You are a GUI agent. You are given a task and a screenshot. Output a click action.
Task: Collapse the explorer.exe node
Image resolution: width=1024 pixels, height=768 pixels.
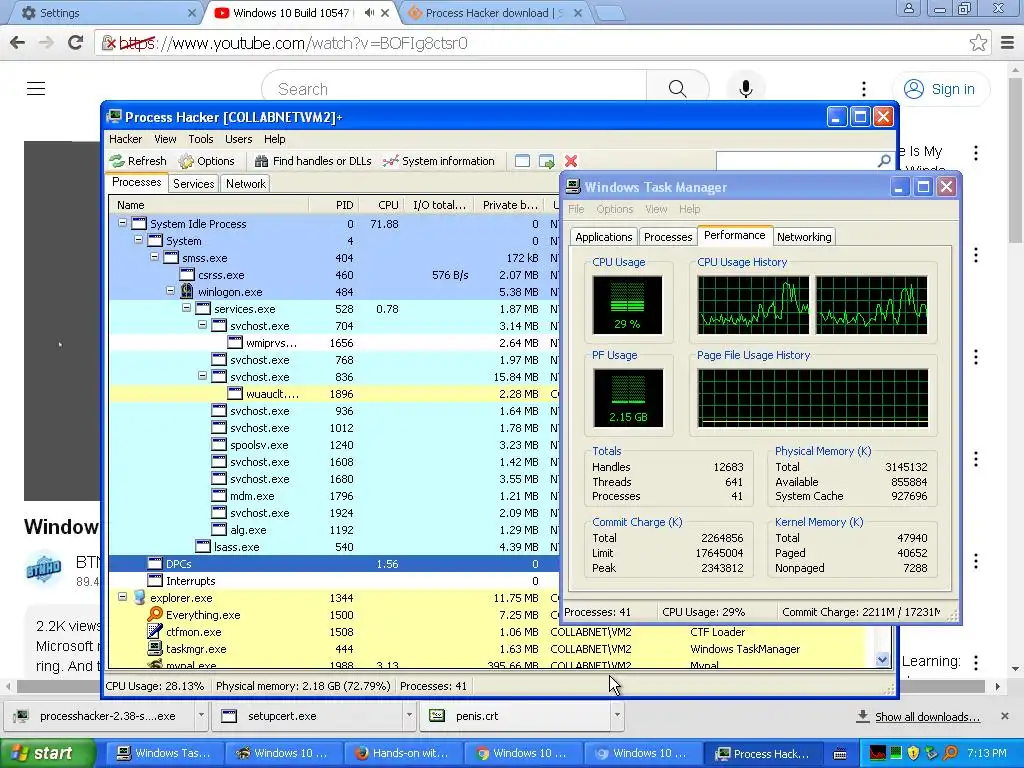click(122, 596)
